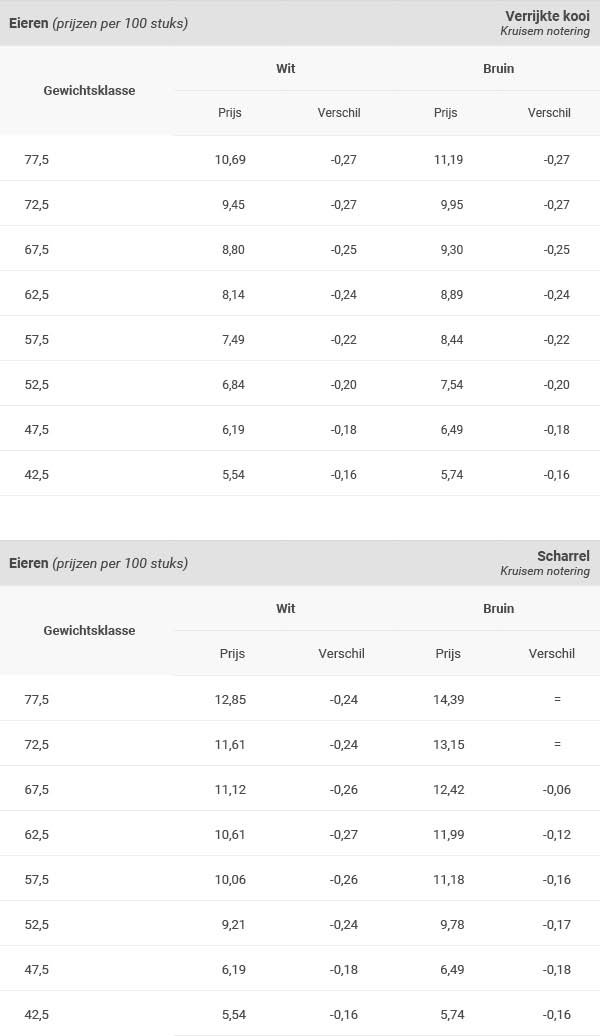Click the 8,89 brown price value
Viewport: 600px width, 1036px height.
pos(452,295)
